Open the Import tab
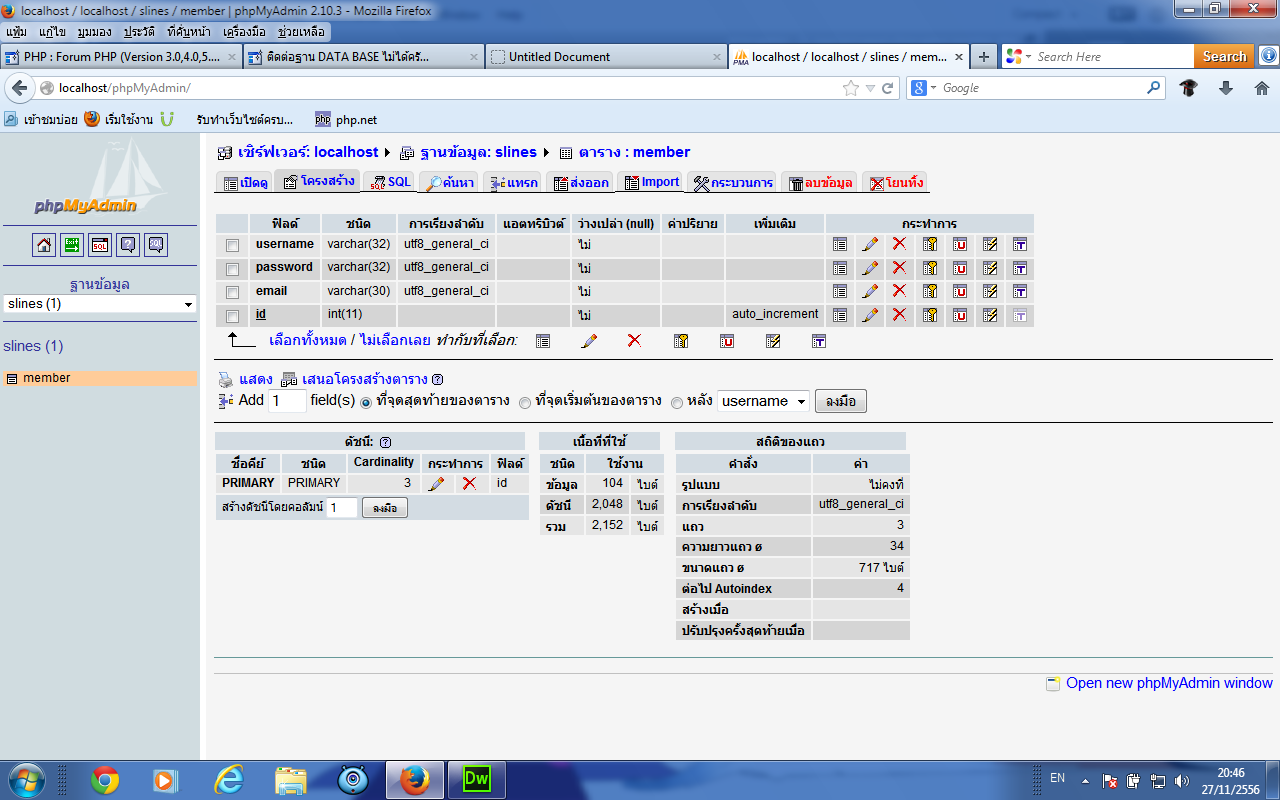Image resolution: width=1280 pixels, height=800 pixels. [x=651, y=182]
